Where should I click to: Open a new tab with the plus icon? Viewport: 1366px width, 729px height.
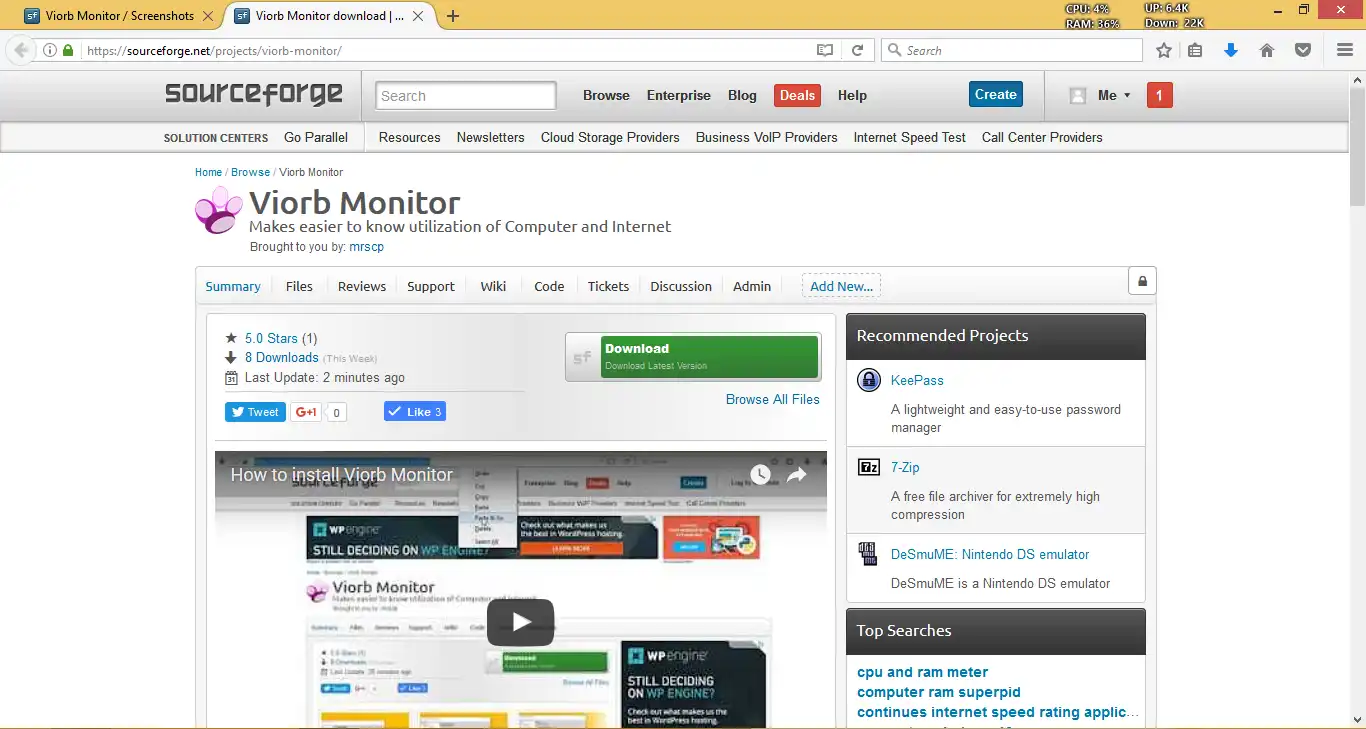click(453, 16)
